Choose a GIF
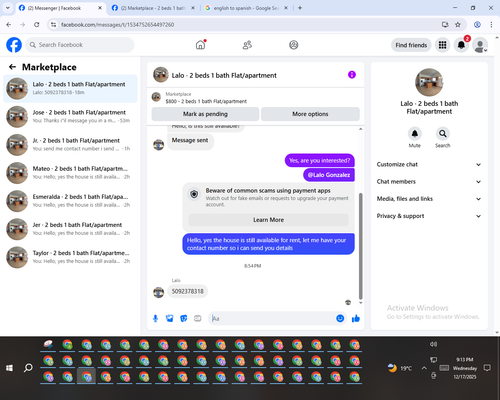 tap(198, 319)
